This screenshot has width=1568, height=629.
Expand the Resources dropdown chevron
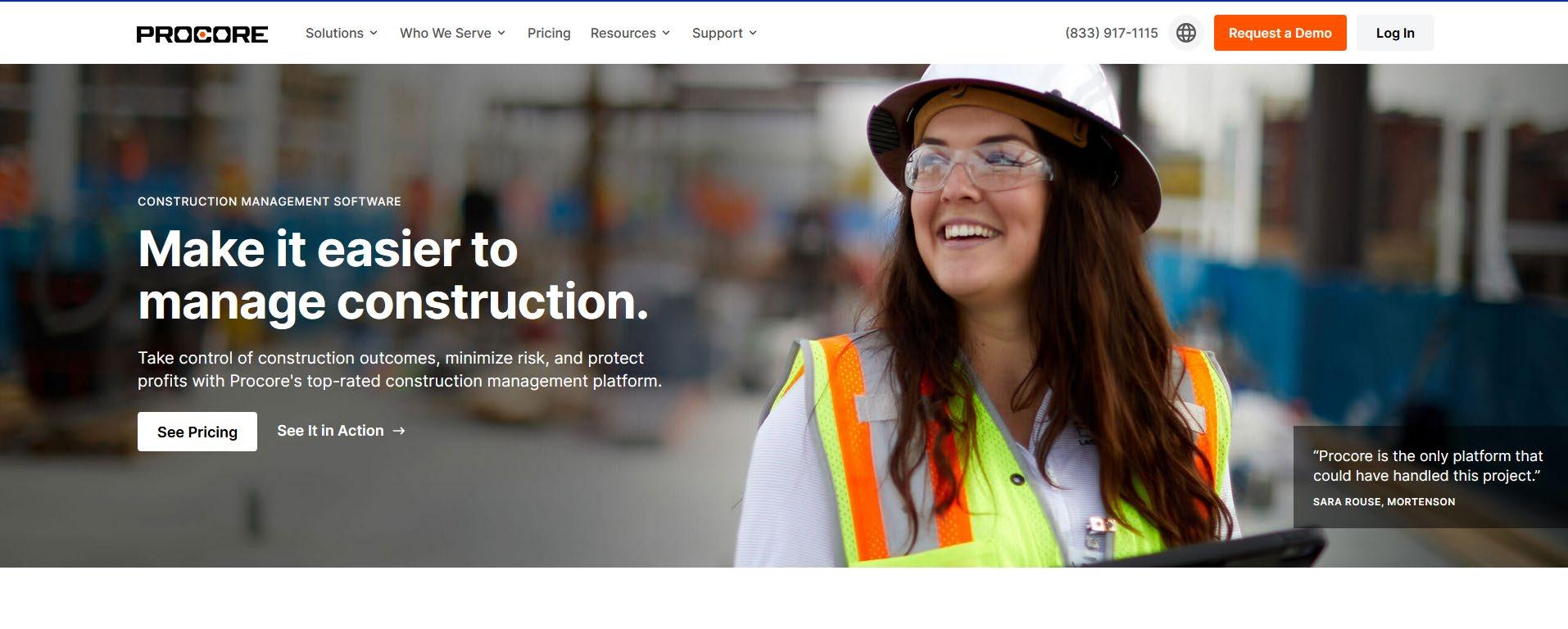(x=666, y=34)
